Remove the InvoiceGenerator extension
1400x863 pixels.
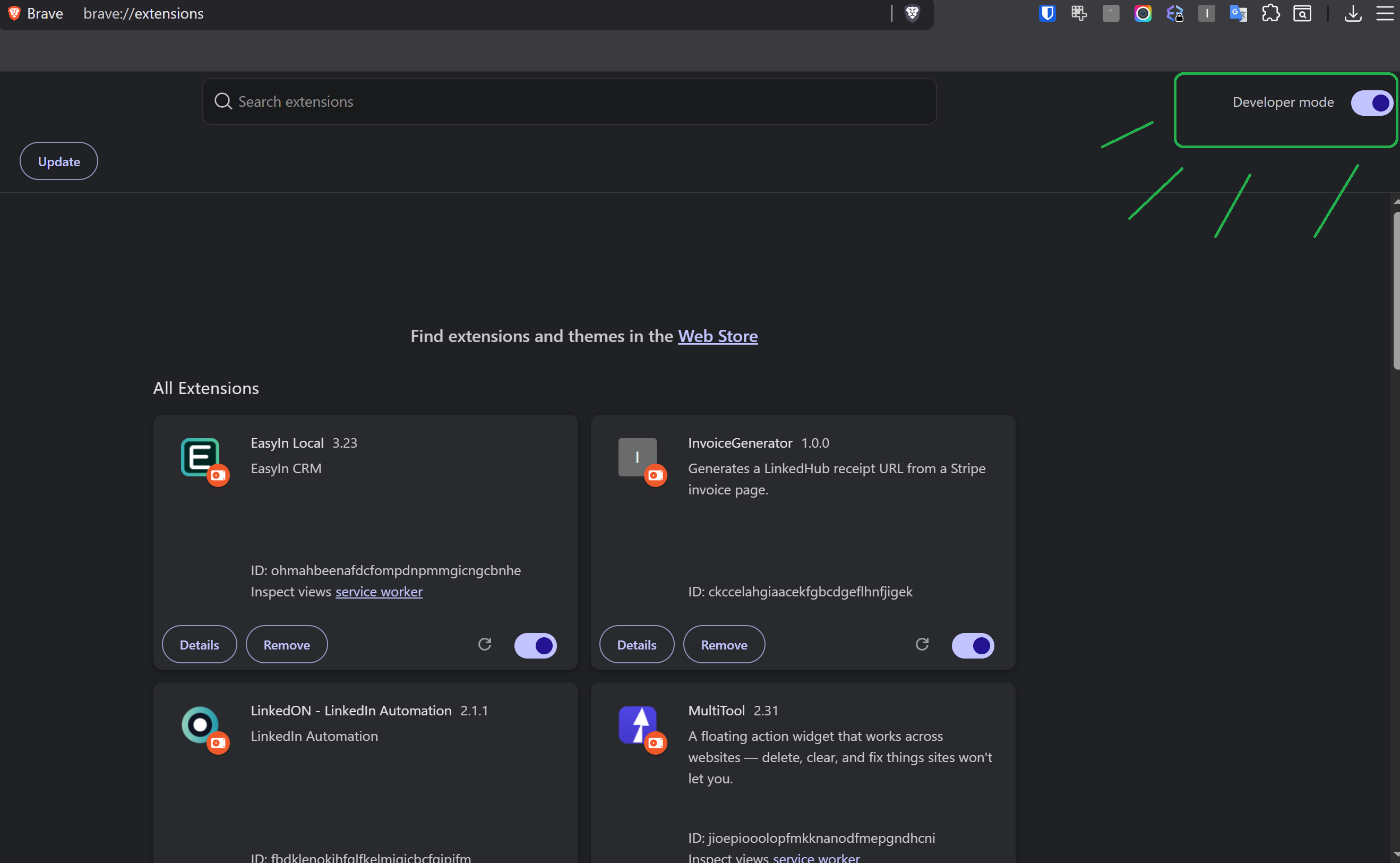pyautogui.click(x=724, y=644)
